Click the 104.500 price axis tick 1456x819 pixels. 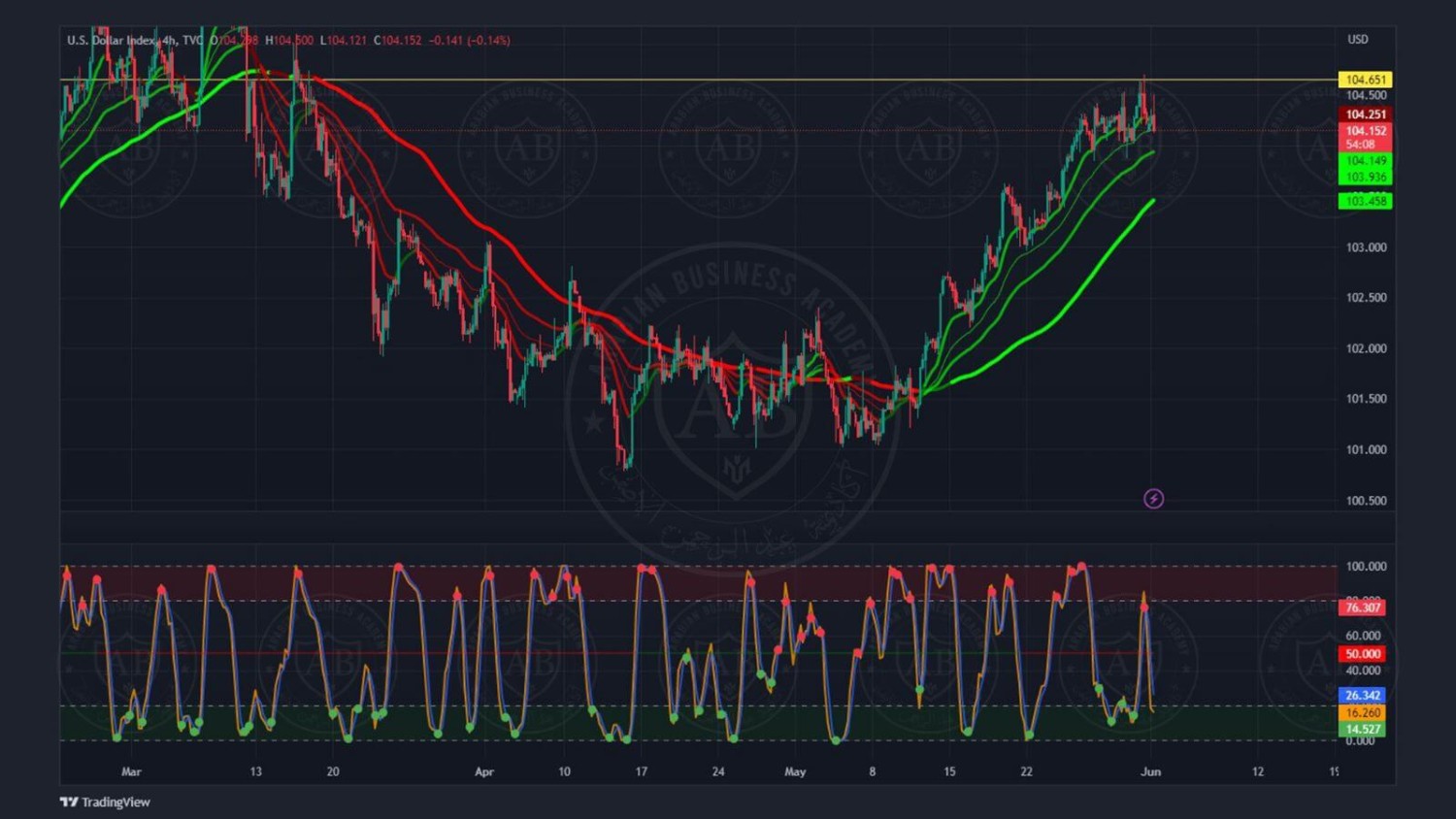pos(1366,95)
